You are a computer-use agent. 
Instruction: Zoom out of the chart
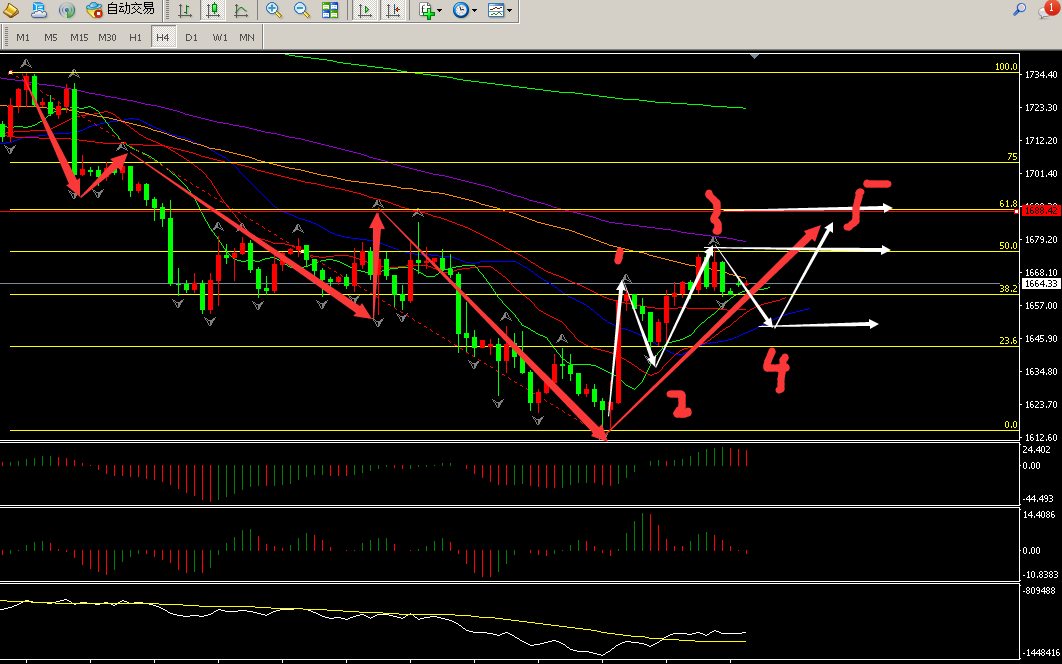(x=301, y=11)
